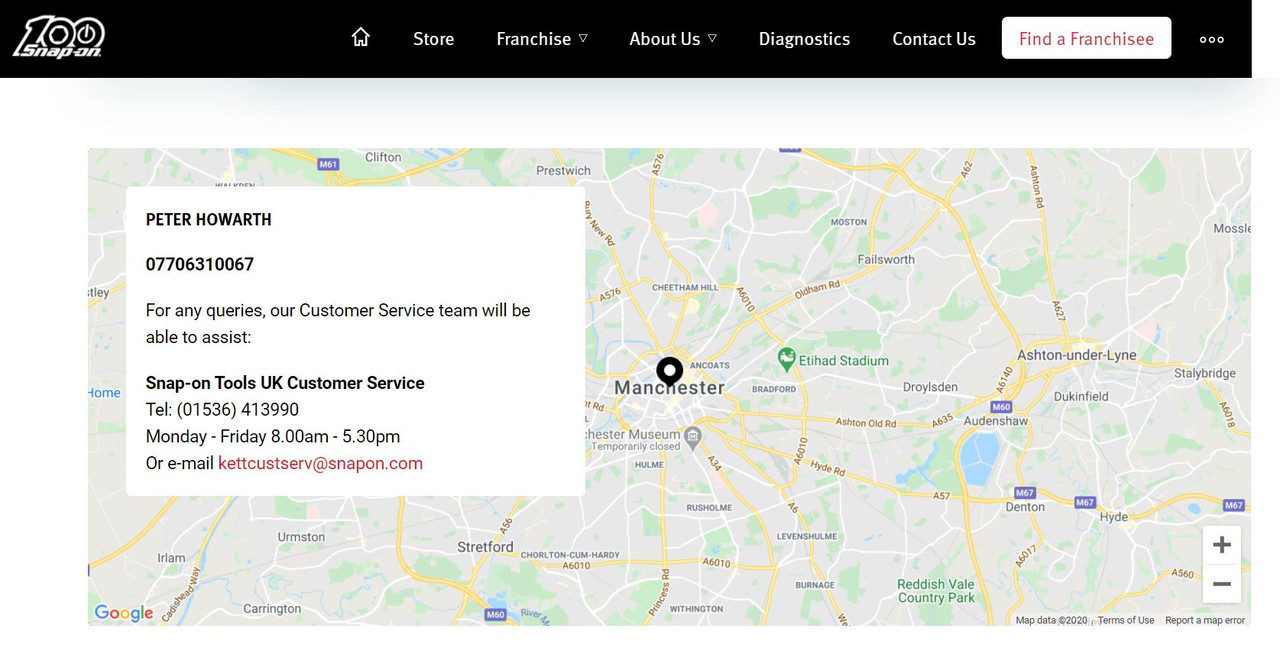Click the Prestwich map label

point(563,170)
